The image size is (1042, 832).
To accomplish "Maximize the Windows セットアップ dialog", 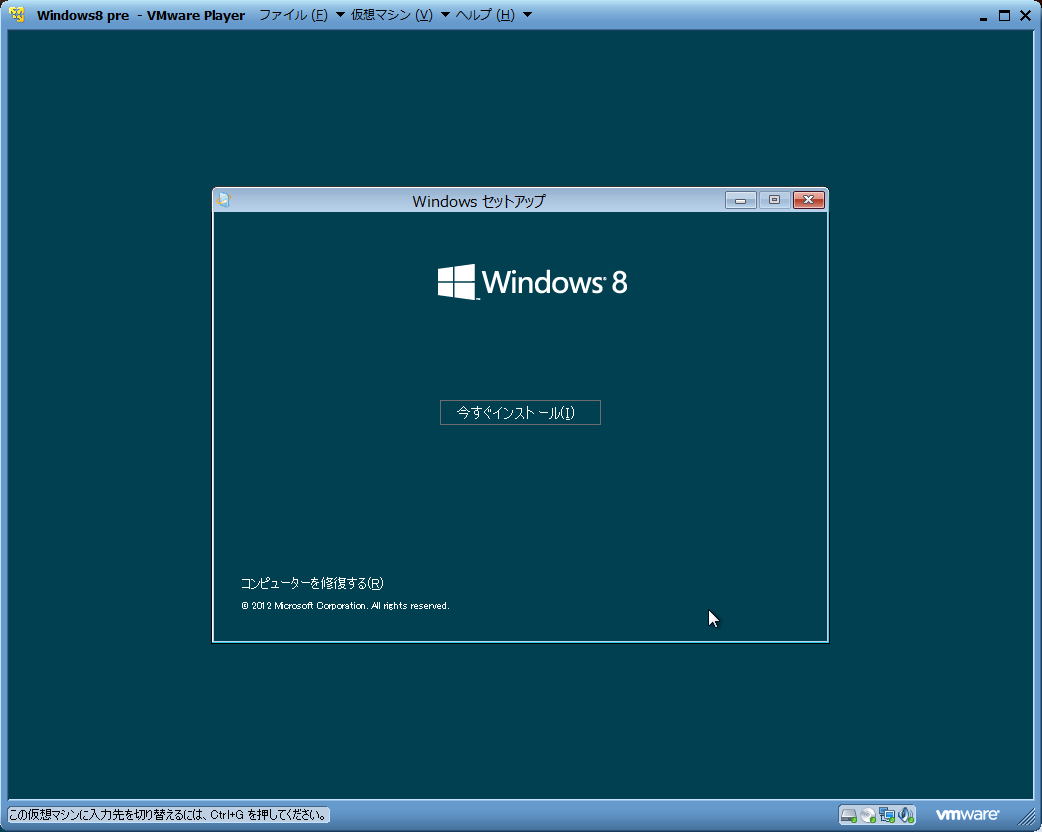I will click(x=774, y=200).
